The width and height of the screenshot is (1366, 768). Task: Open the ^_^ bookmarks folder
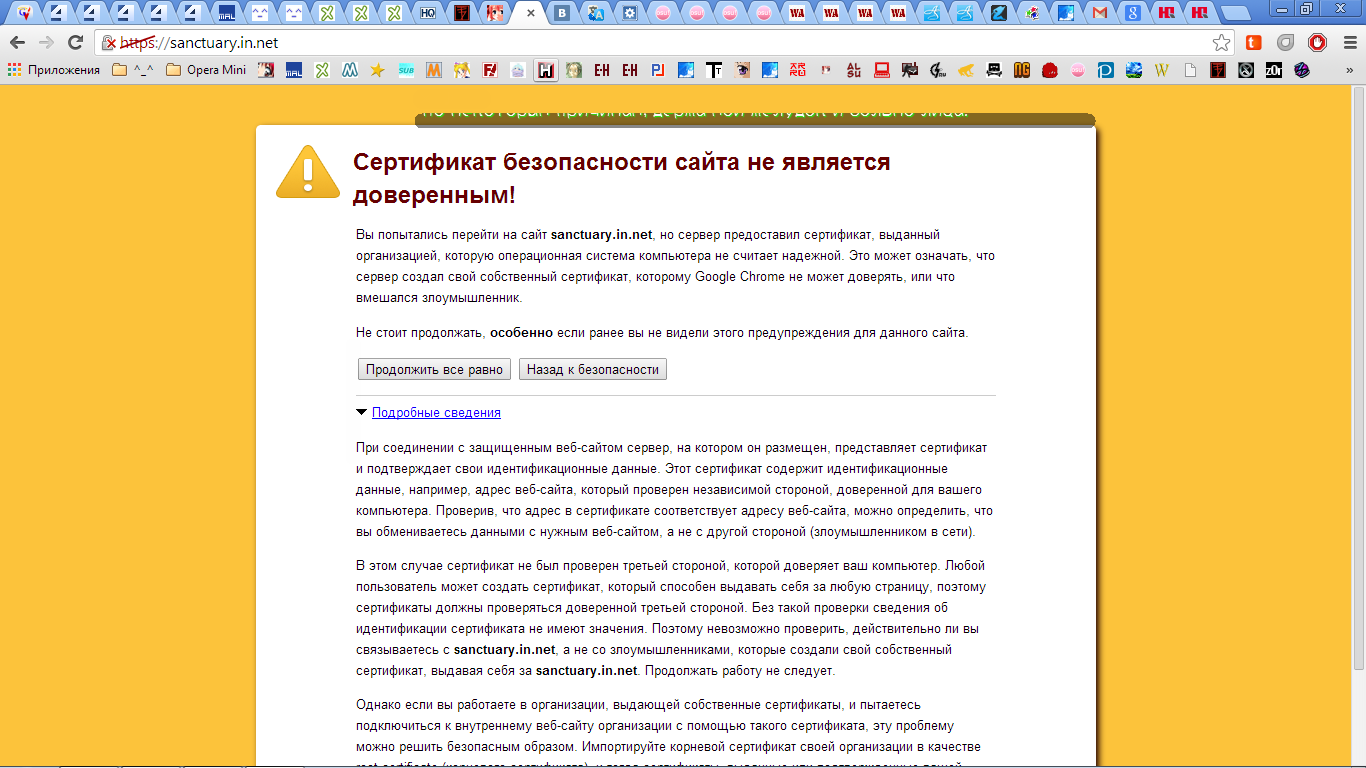[x=133, y=70]
